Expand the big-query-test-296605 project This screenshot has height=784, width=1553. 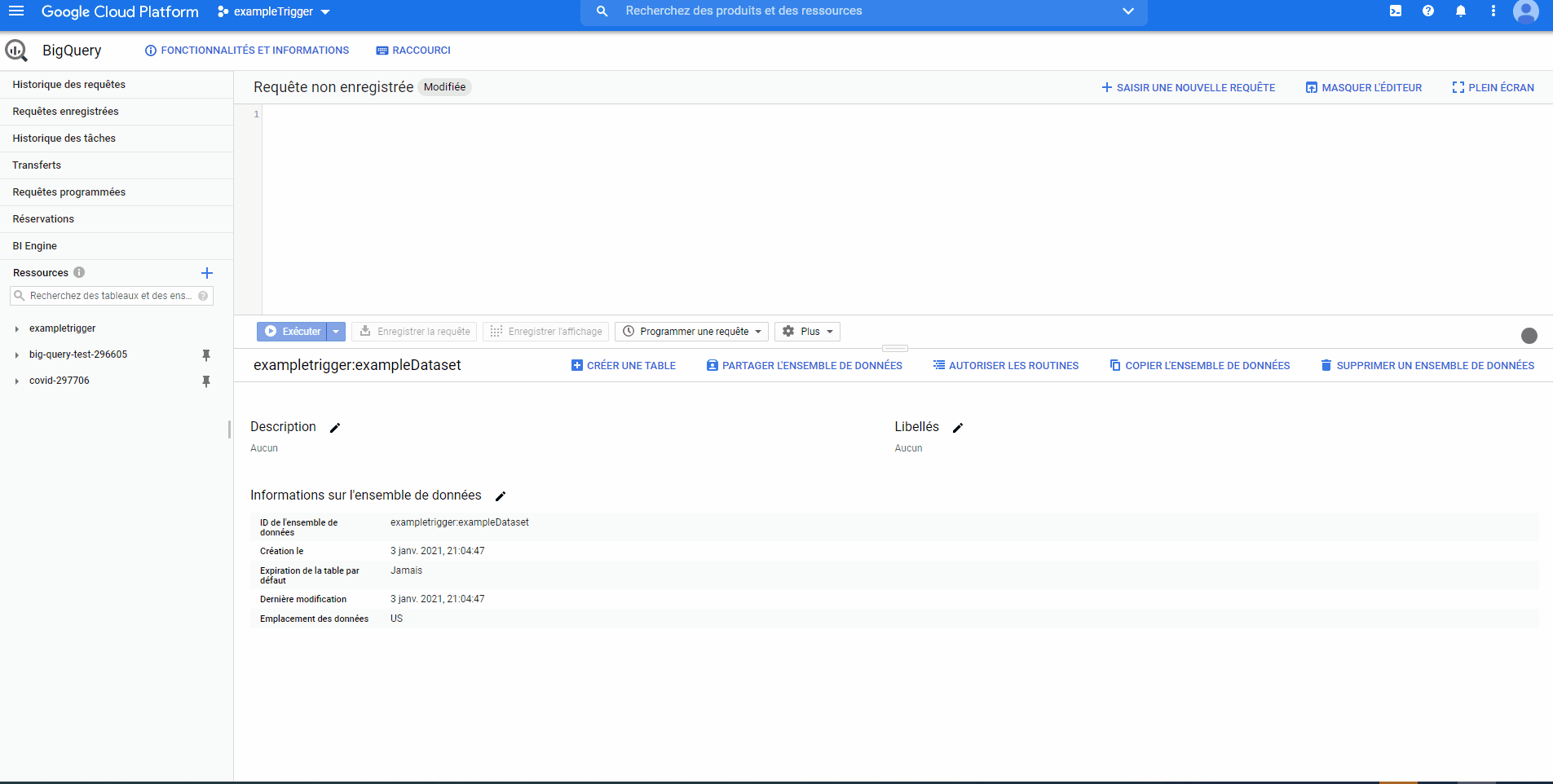click(16, 355)
